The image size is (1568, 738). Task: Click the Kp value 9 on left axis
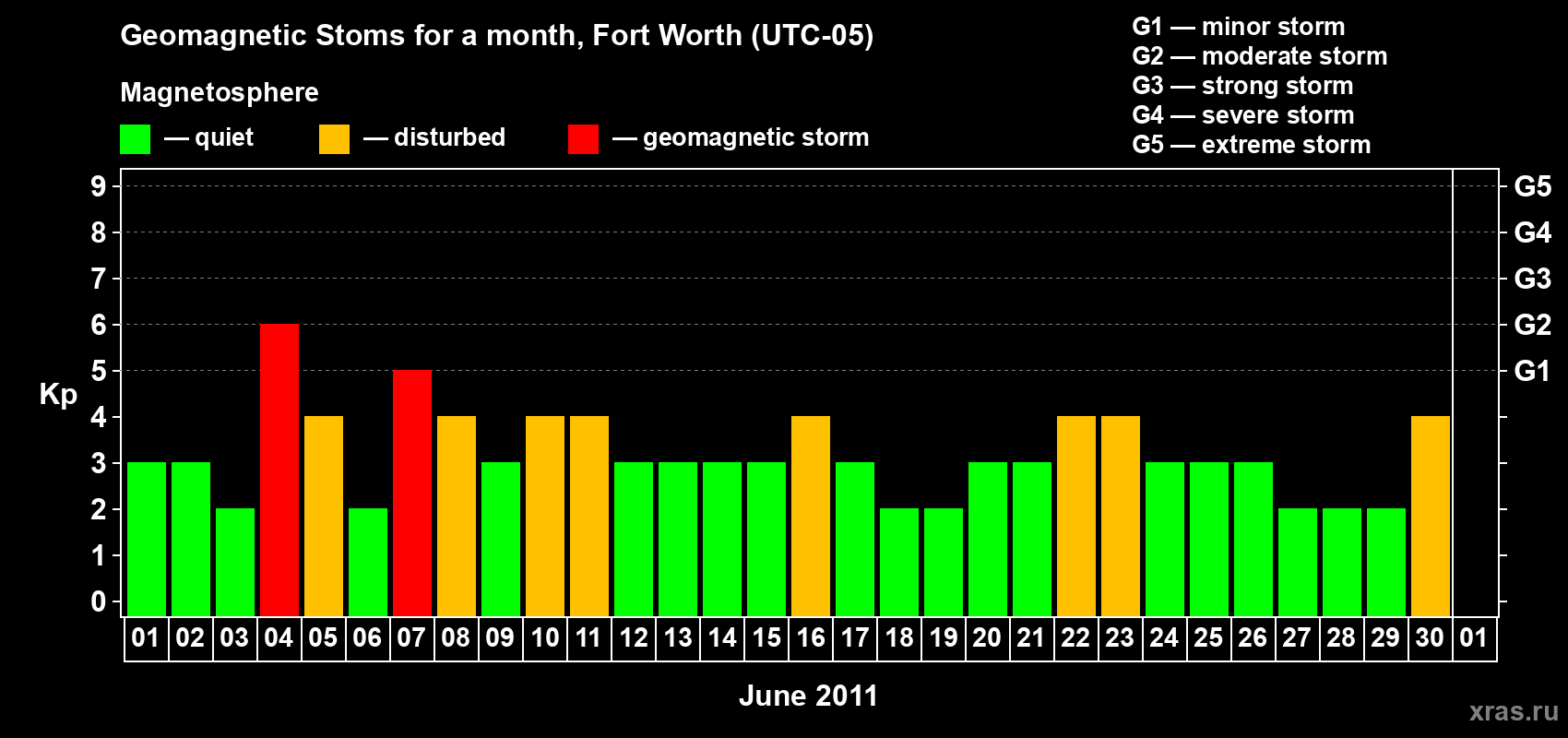98,186
